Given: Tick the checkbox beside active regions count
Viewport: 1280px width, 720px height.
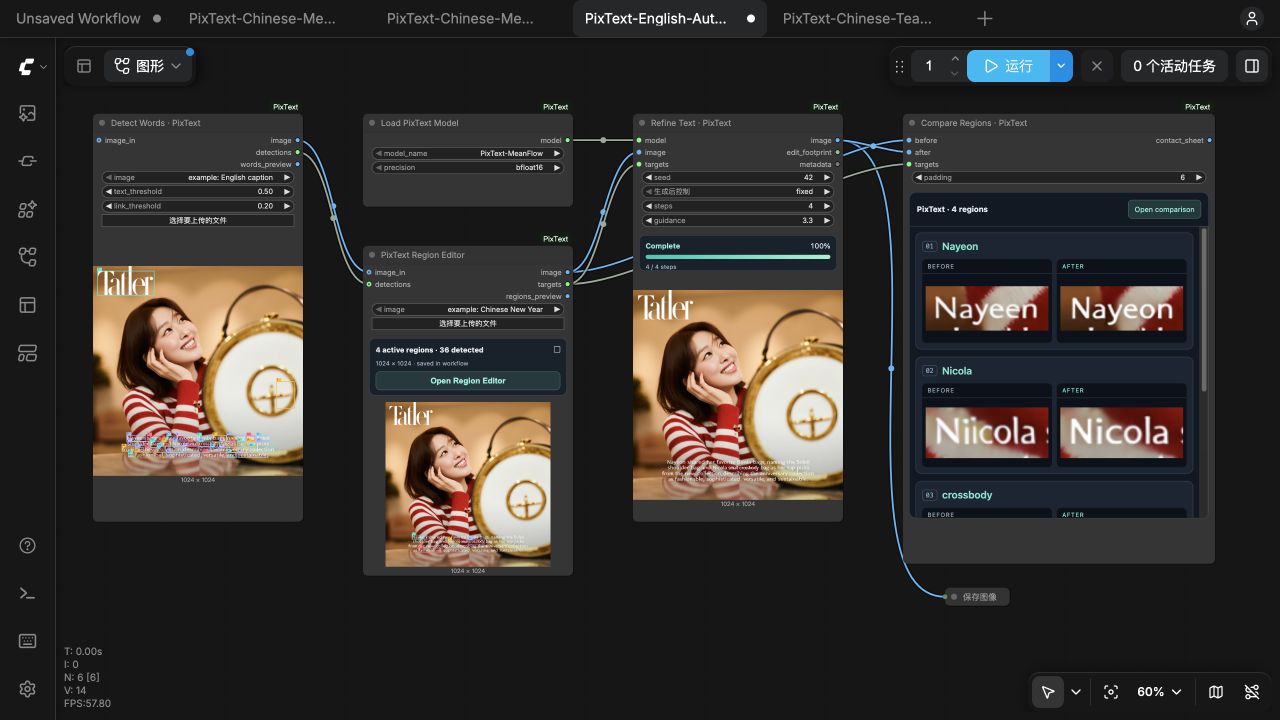Looking at the screenshot, I should pyautogui.click(x=557, y=350).
